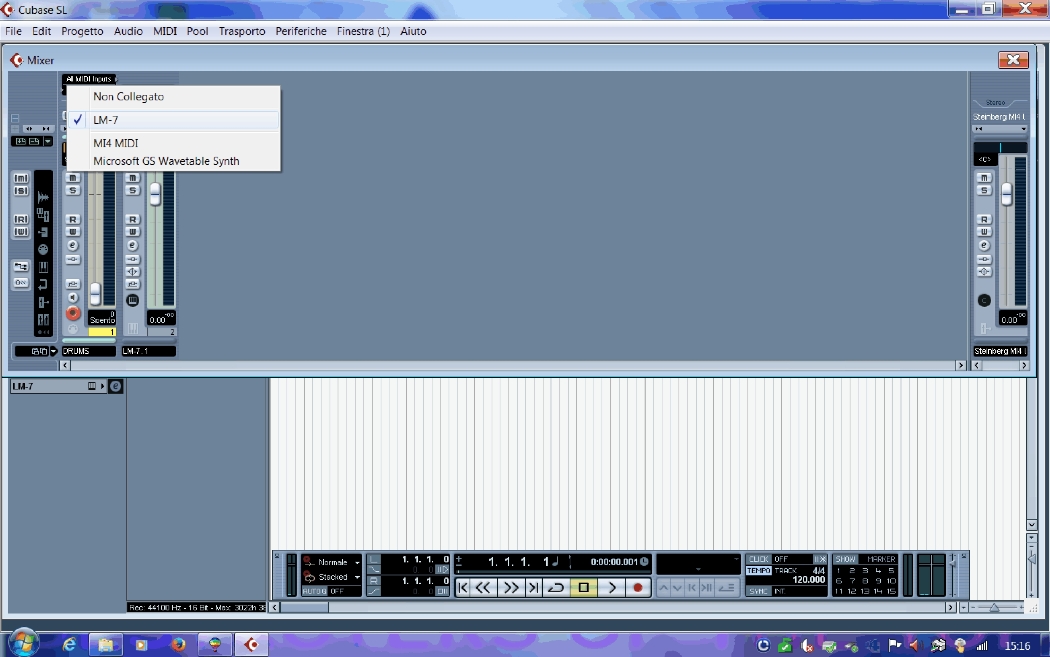Toggle audio channels waveform visibility icon in mixer
Screen dimensions: 1050x657
(x=43, y=197)
